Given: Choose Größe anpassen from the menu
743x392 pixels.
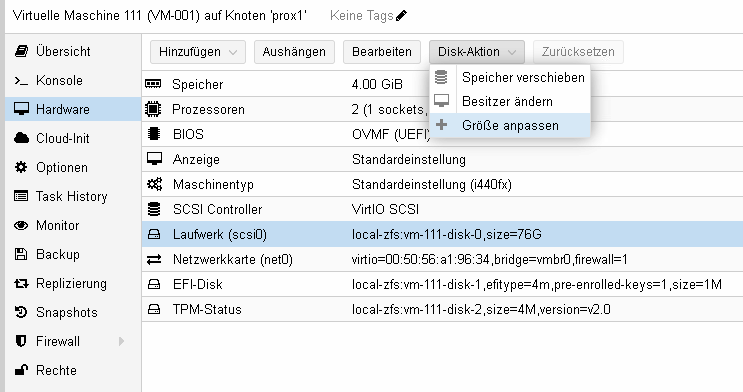Looking at the screenshot, I should (x=510, y=126).
